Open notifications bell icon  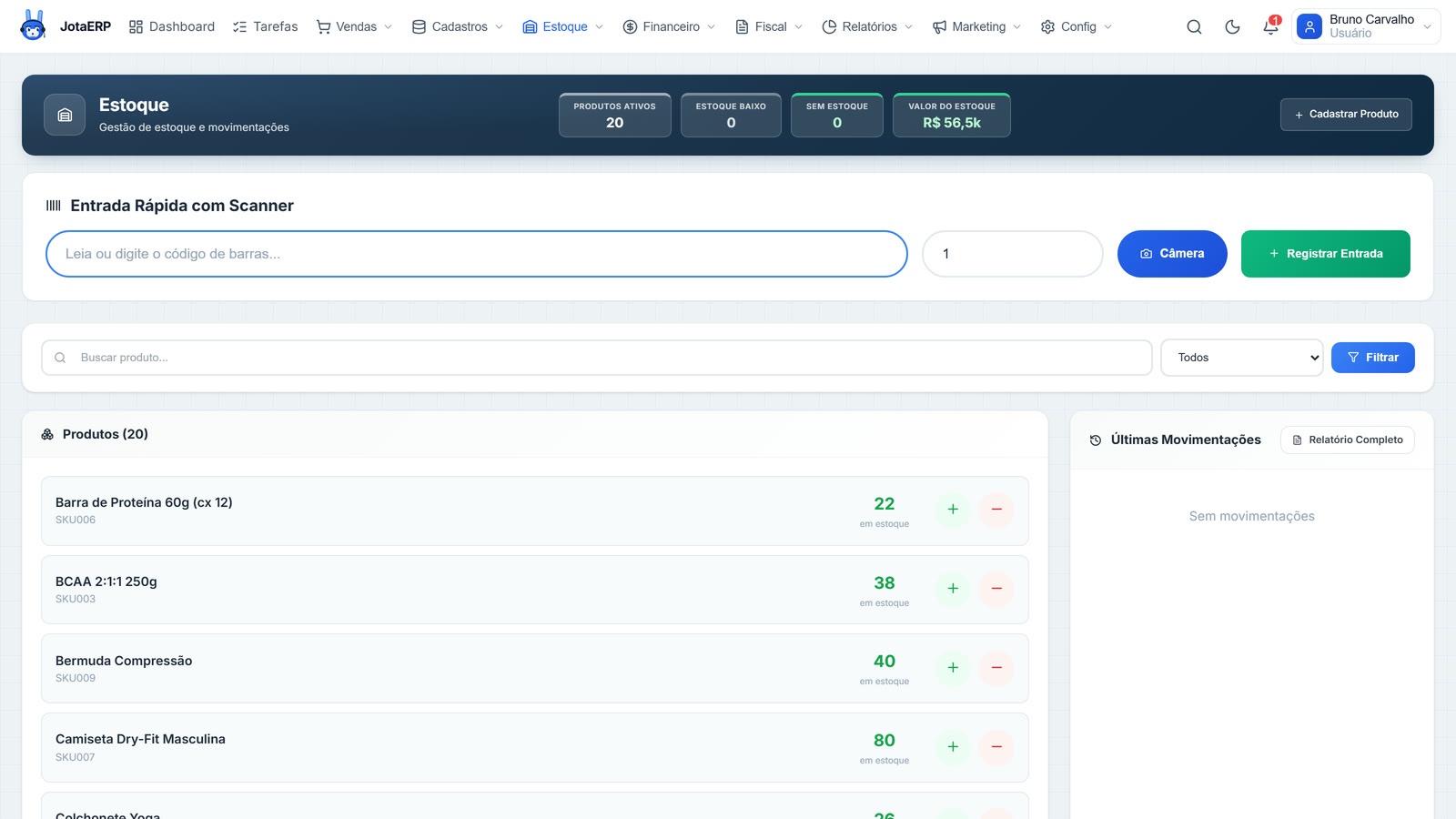coord(1270,26)
